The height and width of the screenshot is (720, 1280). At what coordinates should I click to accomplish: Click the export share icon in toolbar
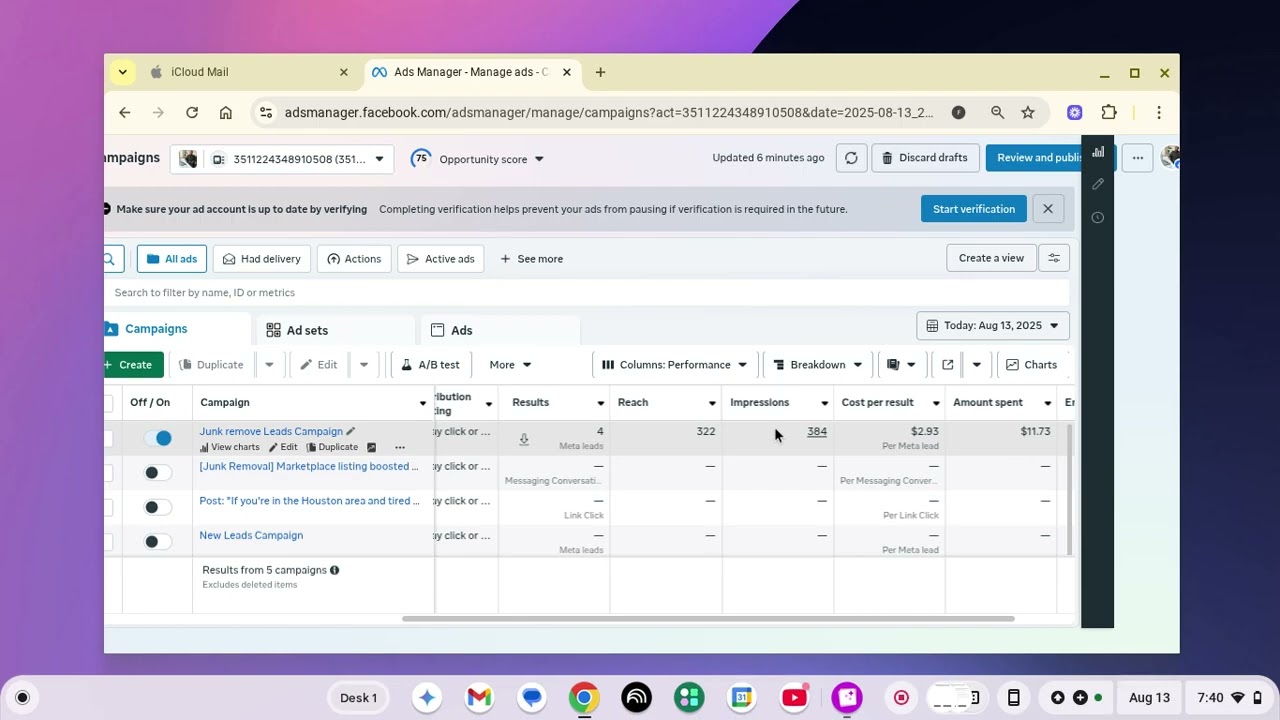948,365
